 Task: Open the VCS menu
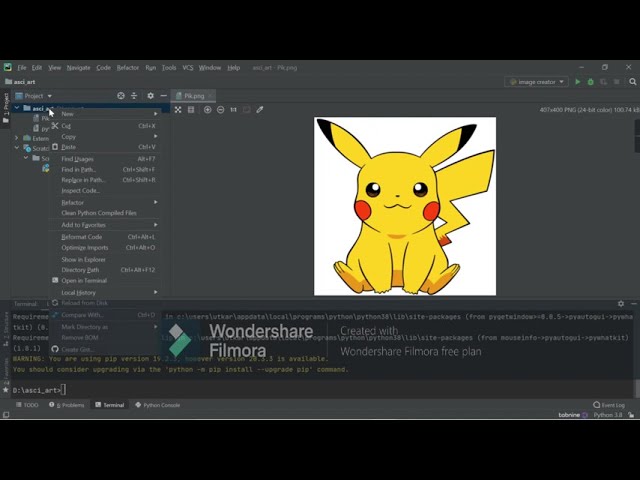(x=188, y=68)
